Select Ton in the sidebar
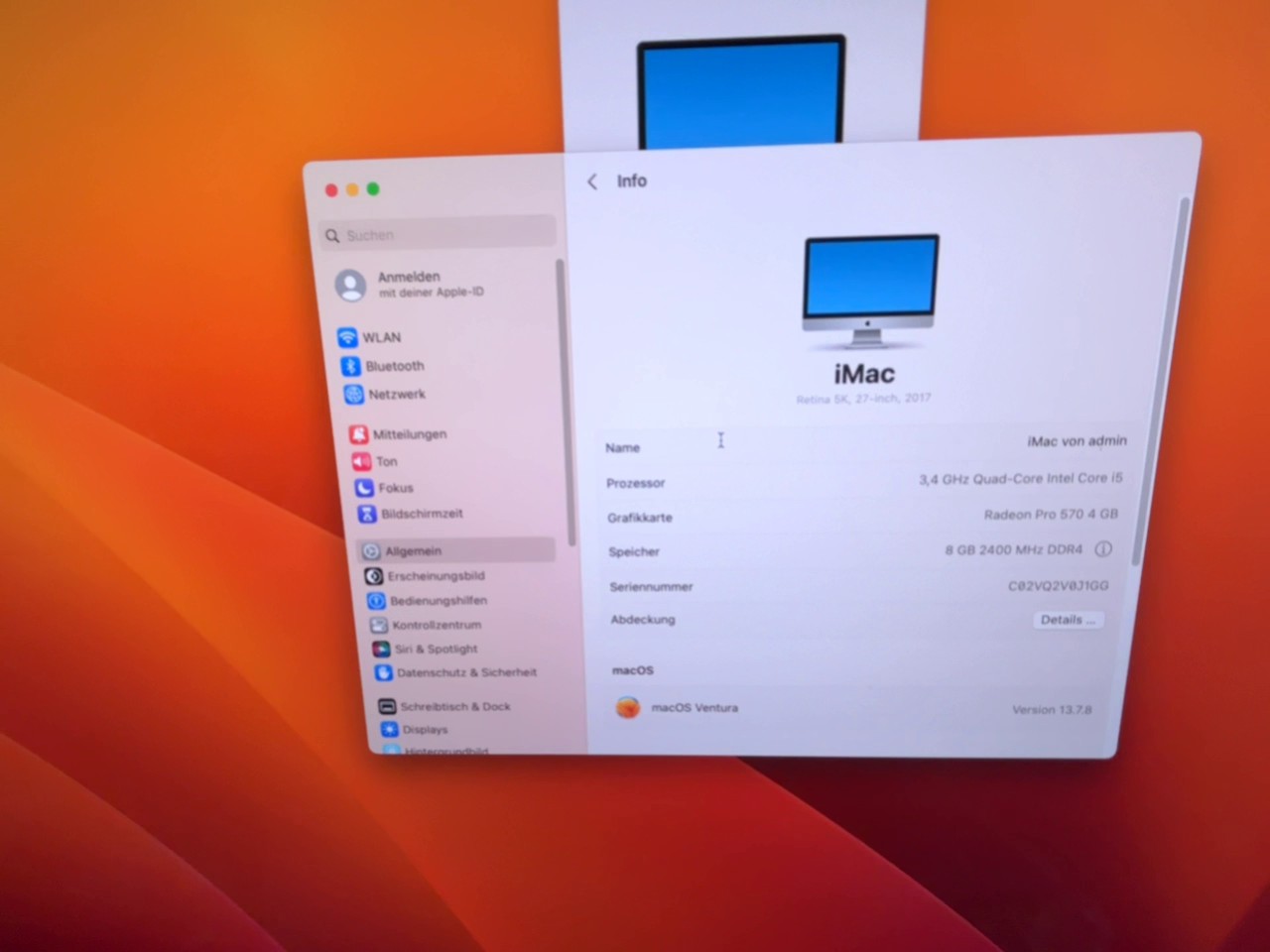This screenshot has height=952, width=1270. (x=387, y=461)
